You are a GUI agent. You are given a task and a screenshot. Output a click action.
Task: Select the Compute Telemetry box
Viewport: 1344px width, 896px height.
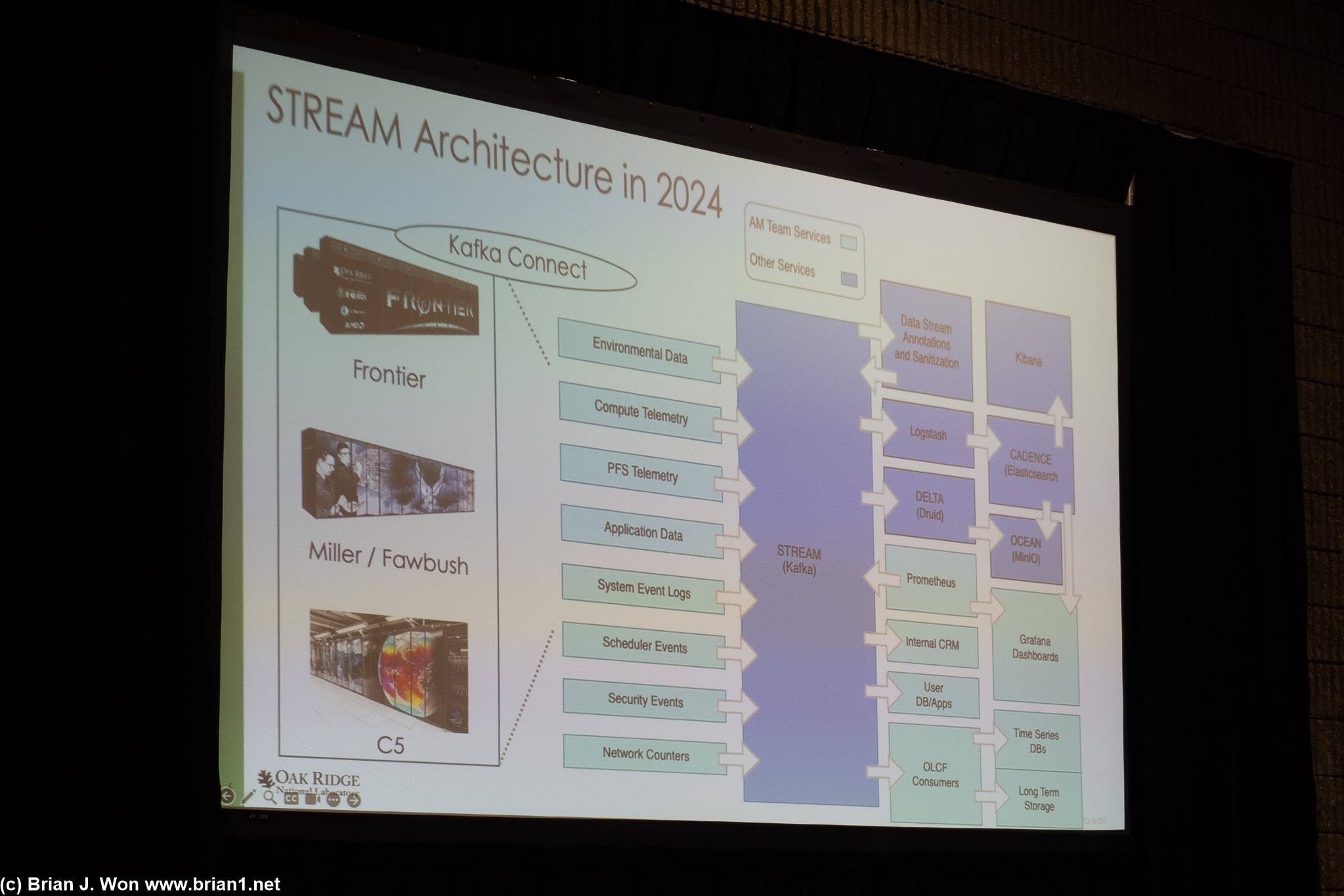point(641,412)
